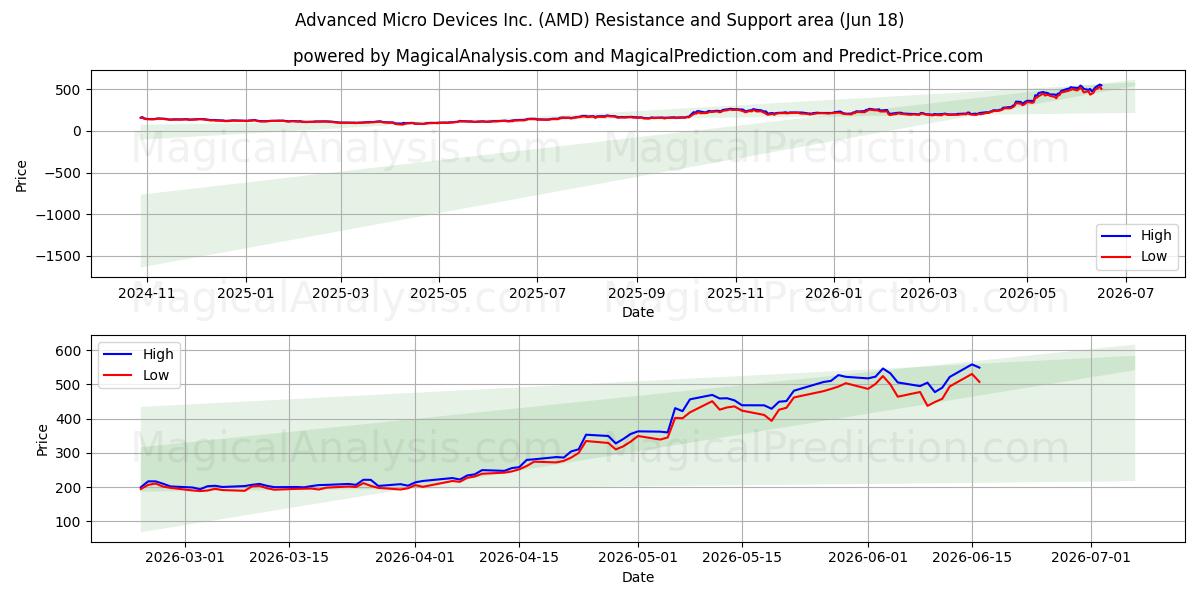Click the '400' price tick label
This screenshot has height=600, width=1200.
click(x=70, y=420)
